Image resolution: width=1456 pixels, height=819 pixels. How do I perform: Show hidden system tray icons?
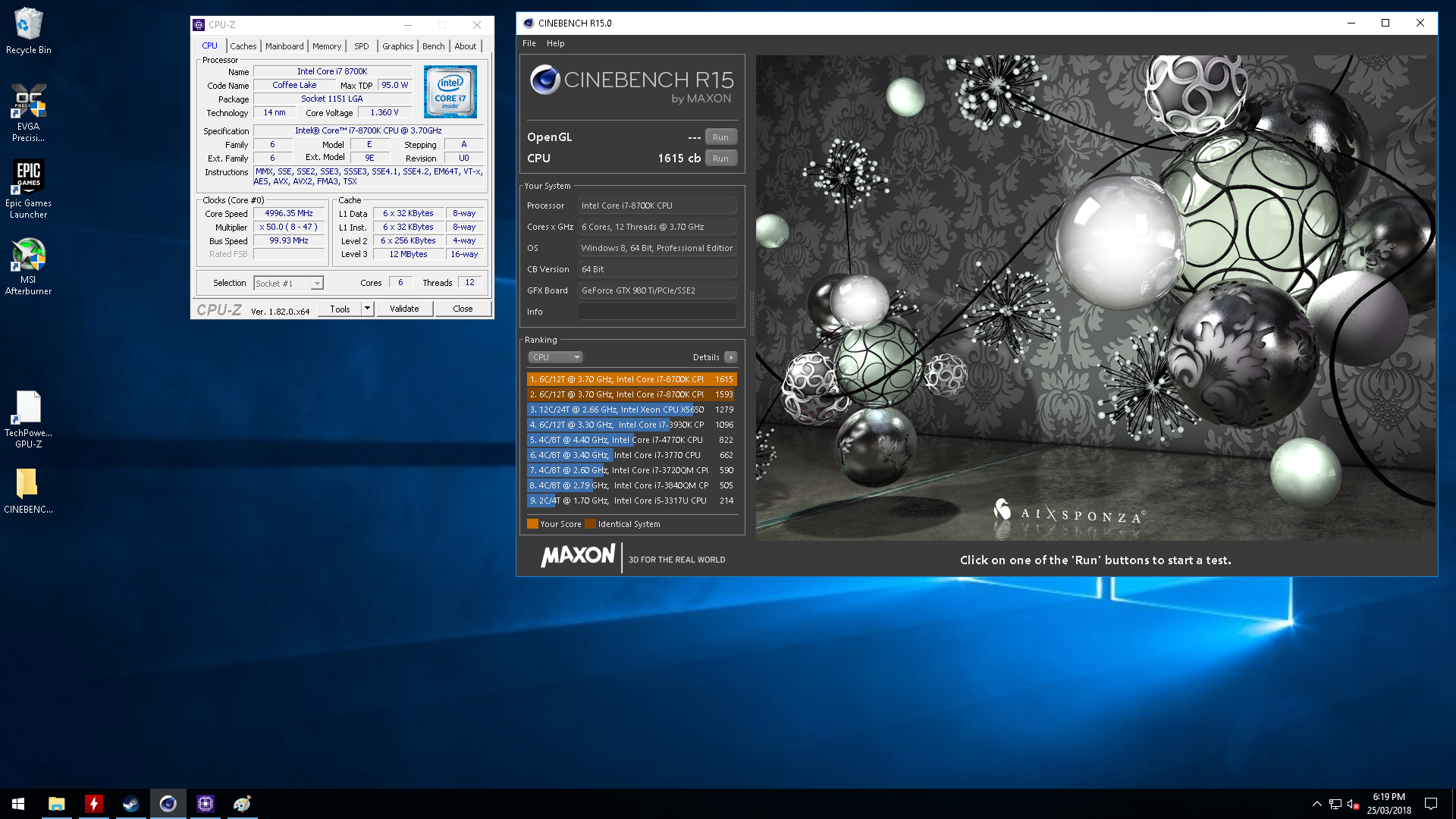tap(1316, 804)
